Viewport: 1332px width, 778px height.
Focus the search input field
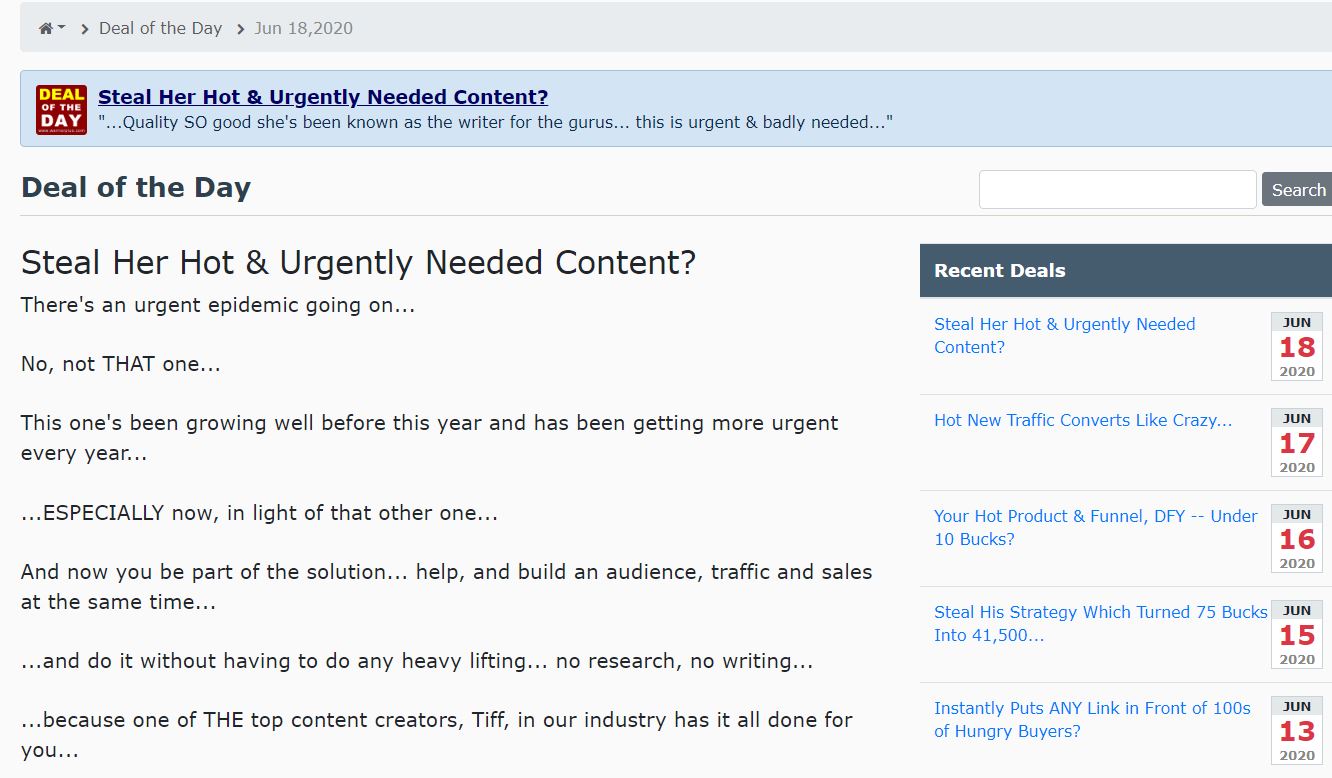(x=1117, y=189)
